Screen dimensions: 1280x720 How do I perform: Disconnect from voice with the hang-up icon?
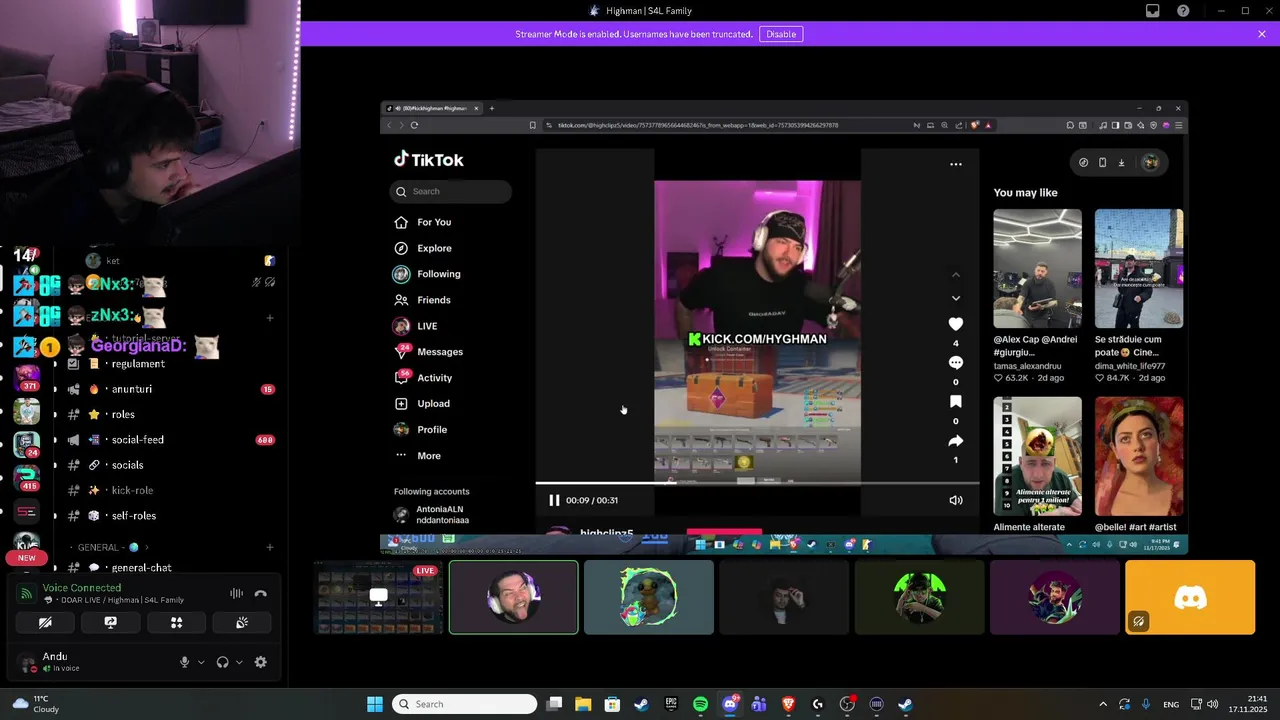(261, 593)
